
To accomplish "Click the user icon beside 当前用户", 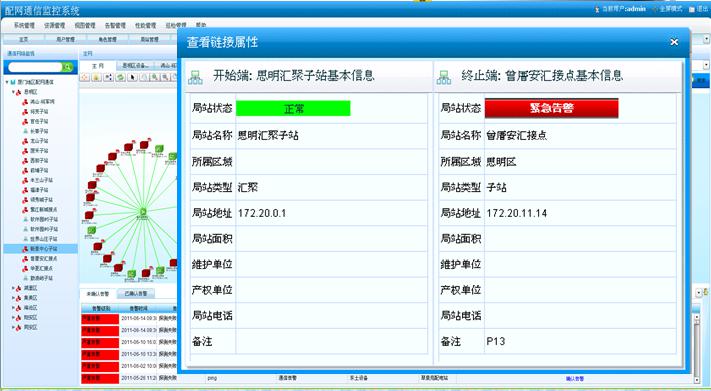I will pyautogui.click(x=597, y=9).
